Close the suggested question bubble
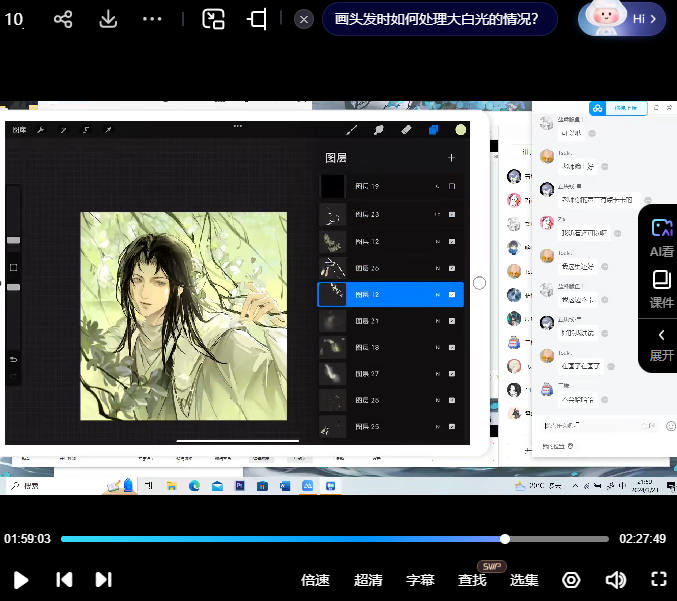Viewport: 677px width, 601px height. coord(304,19)
